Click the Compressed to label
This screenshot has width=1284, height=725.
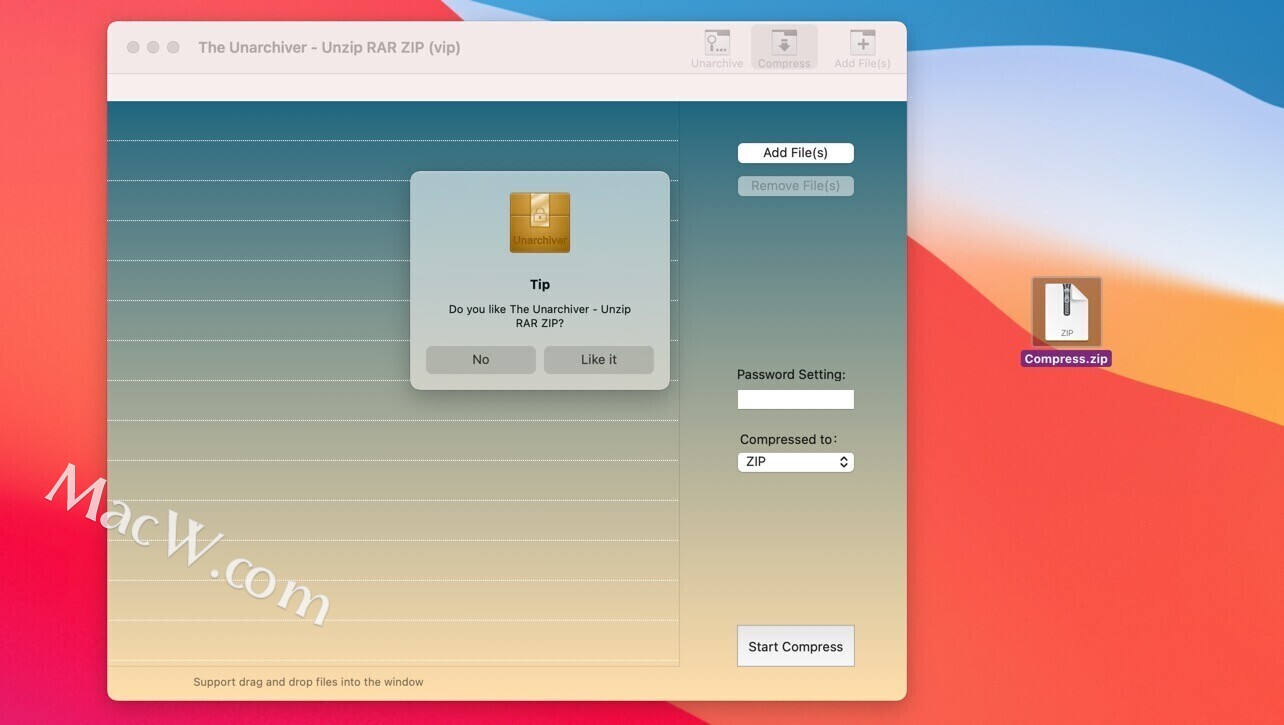tap(789, 439)
